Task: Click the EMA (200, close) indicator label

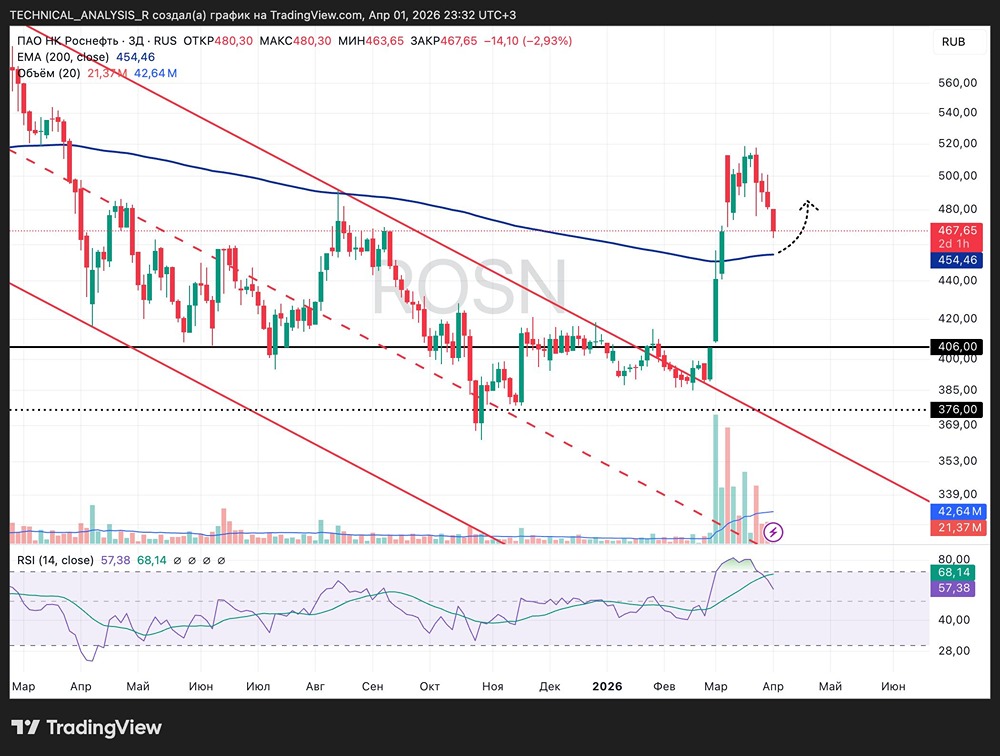Action: [63, 57]
